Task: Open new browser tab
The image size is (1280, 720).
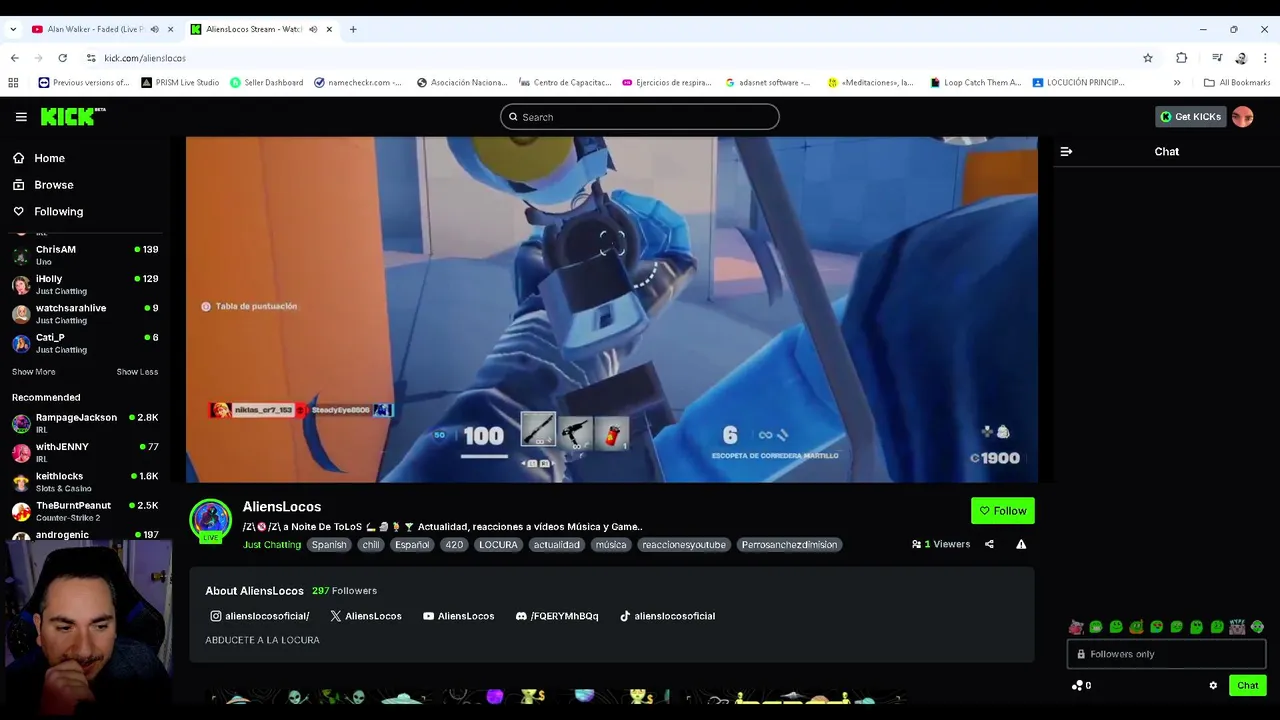Action: click(x=353, y=29)
